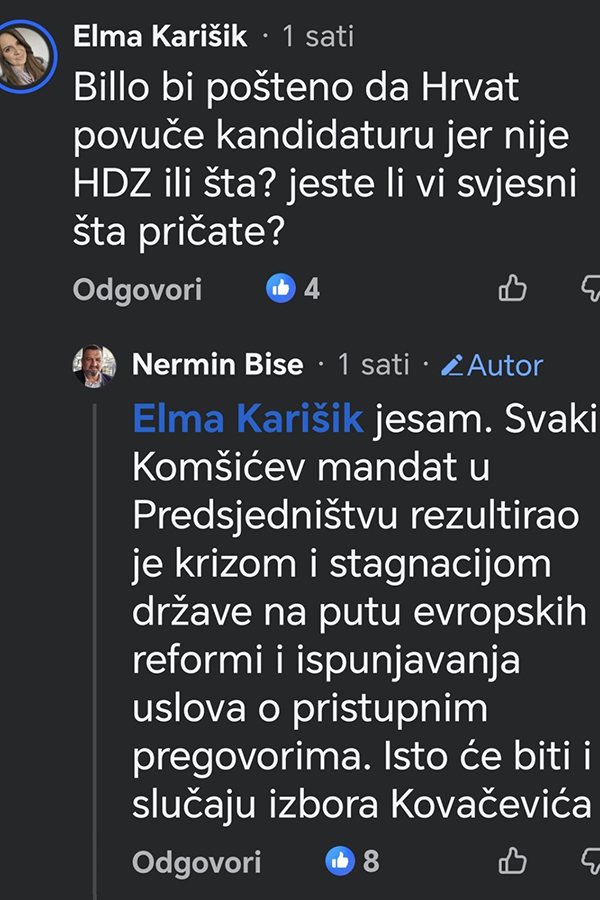
Task: Like Elma Karišik's comment with thumbs up
Action: coord(513,289)
